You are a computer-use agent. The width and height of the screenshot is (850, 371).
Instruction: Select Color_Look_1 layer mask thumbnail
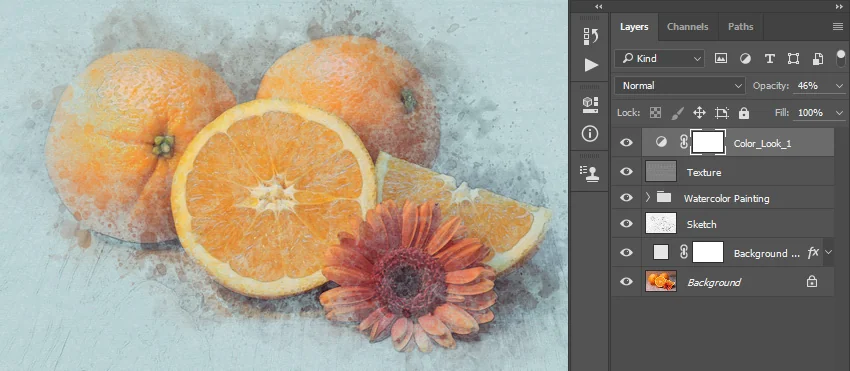(x=709, y=142)
